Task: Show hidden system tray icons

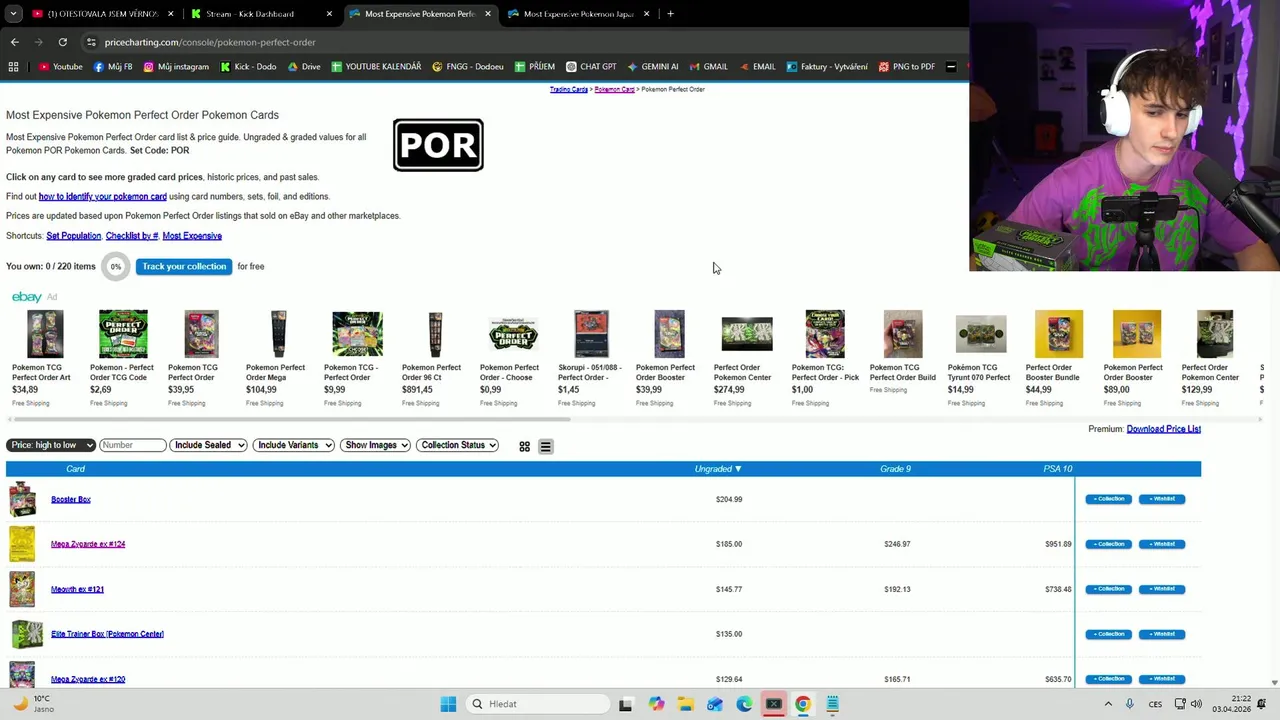Action: click(1108, 704)
